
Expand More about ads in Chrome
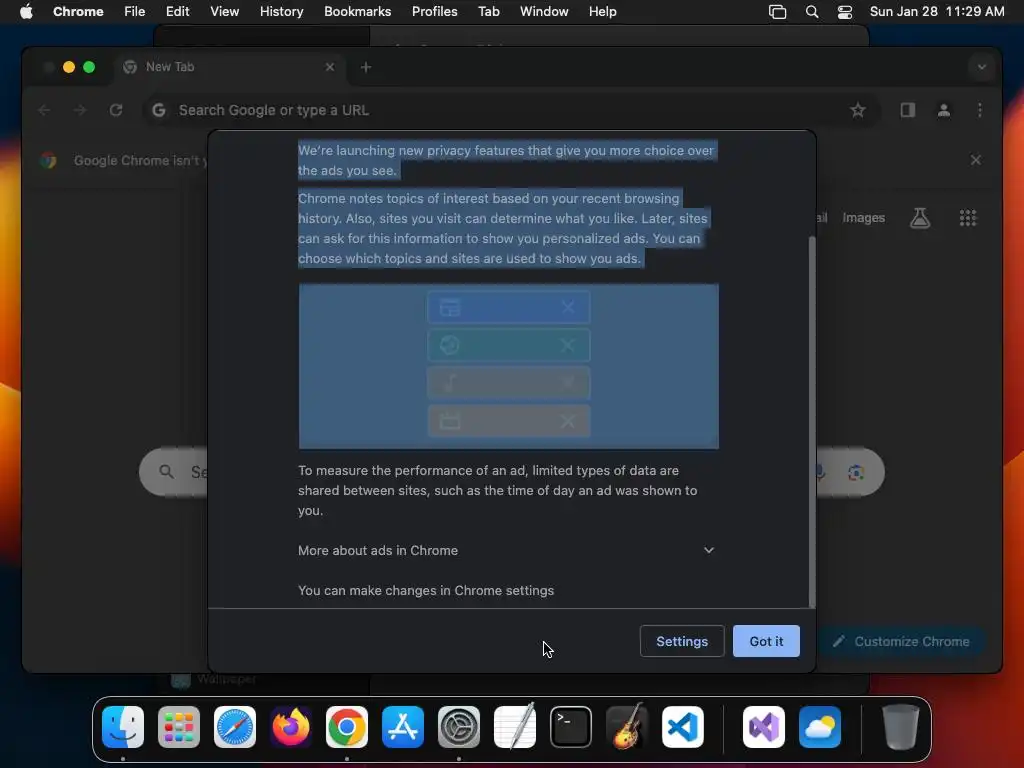point(506,551)
